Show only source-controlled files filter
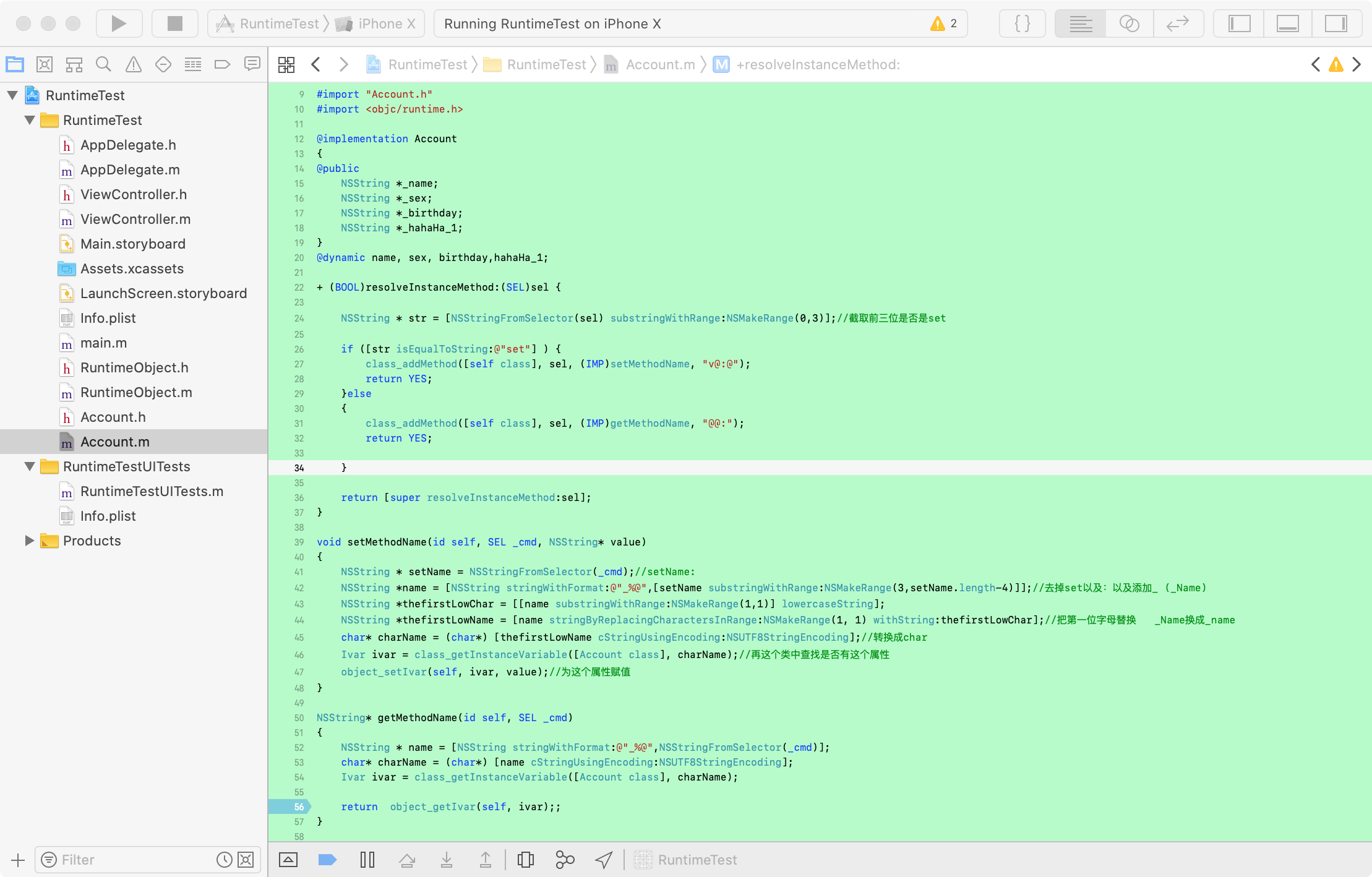This screenshot has height=877, width=1372. (246, 860)
